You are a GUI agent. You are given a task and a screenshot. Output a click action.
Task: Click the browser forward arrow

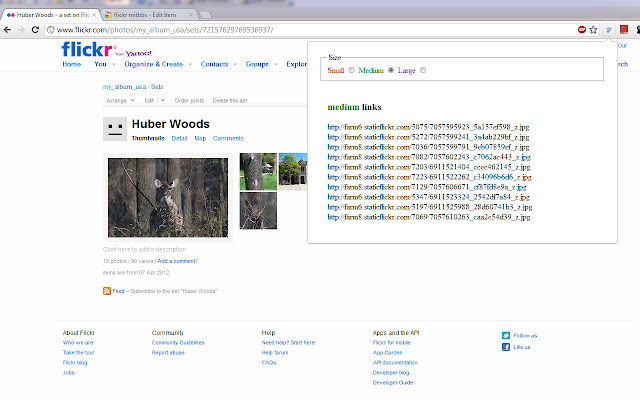21,30
